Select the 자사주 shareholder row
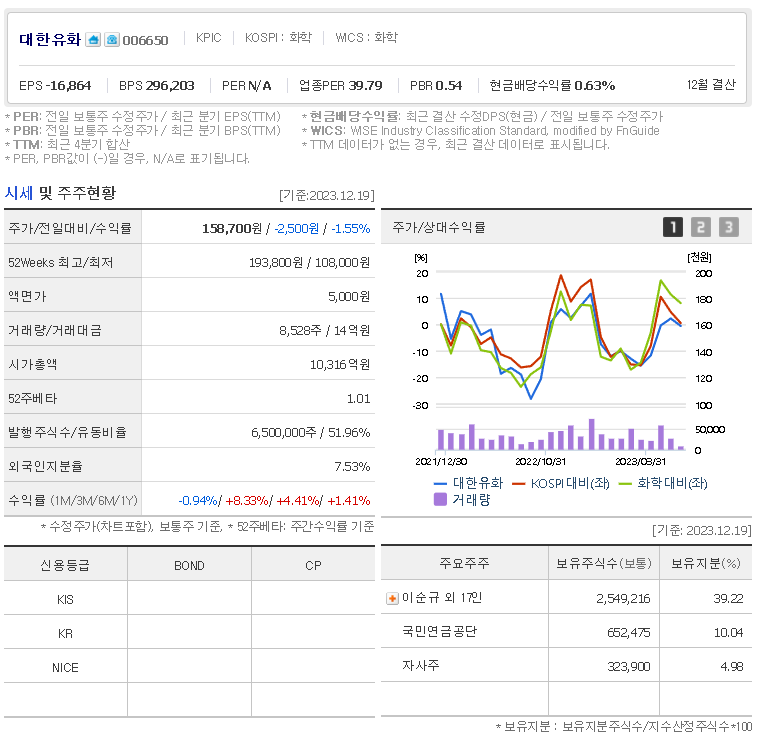 [x=566, y=665]
